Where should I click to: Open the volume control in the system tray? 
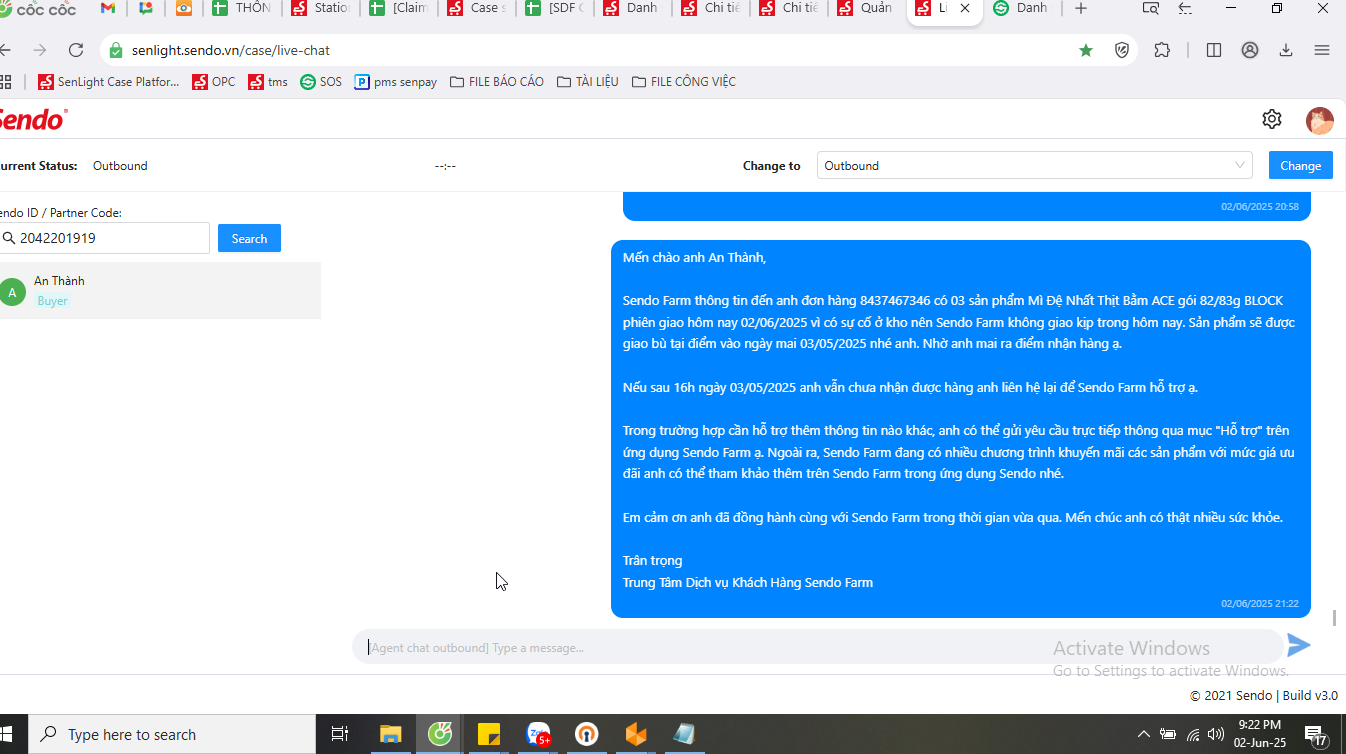[1217, 734]
